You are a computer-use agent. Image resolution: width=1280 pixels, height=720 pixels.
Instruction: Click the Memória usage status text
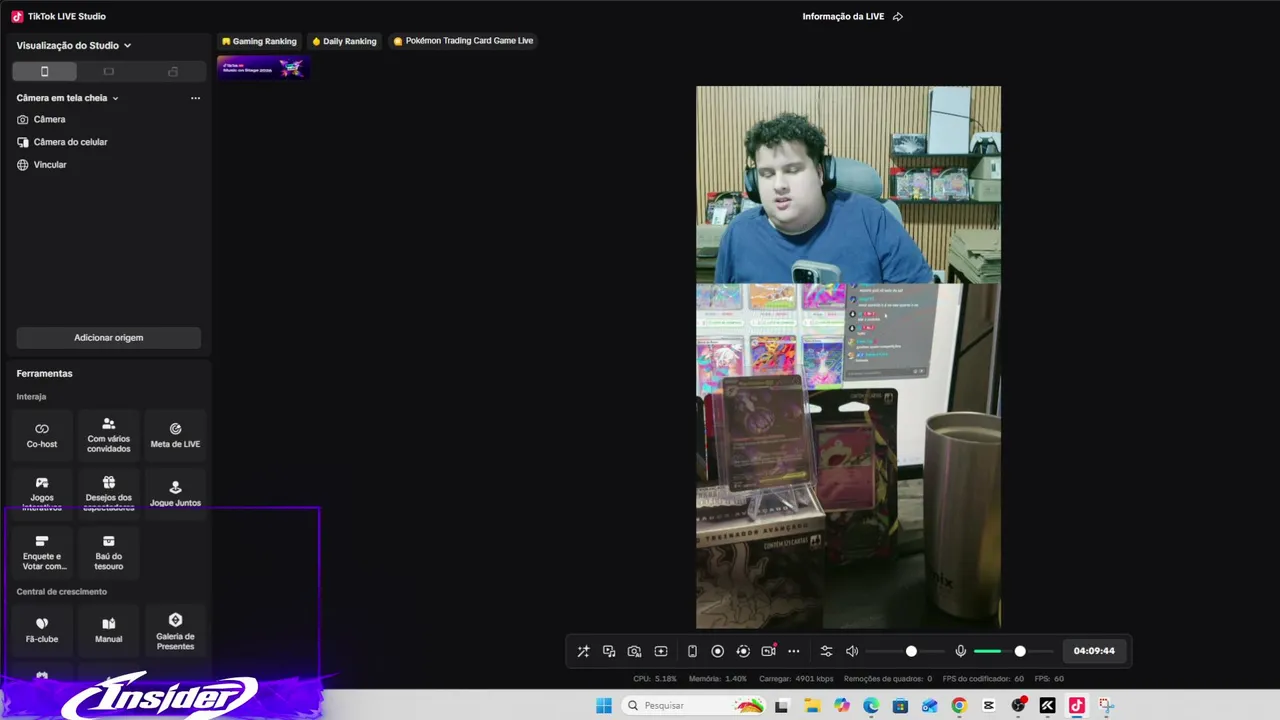718,679
